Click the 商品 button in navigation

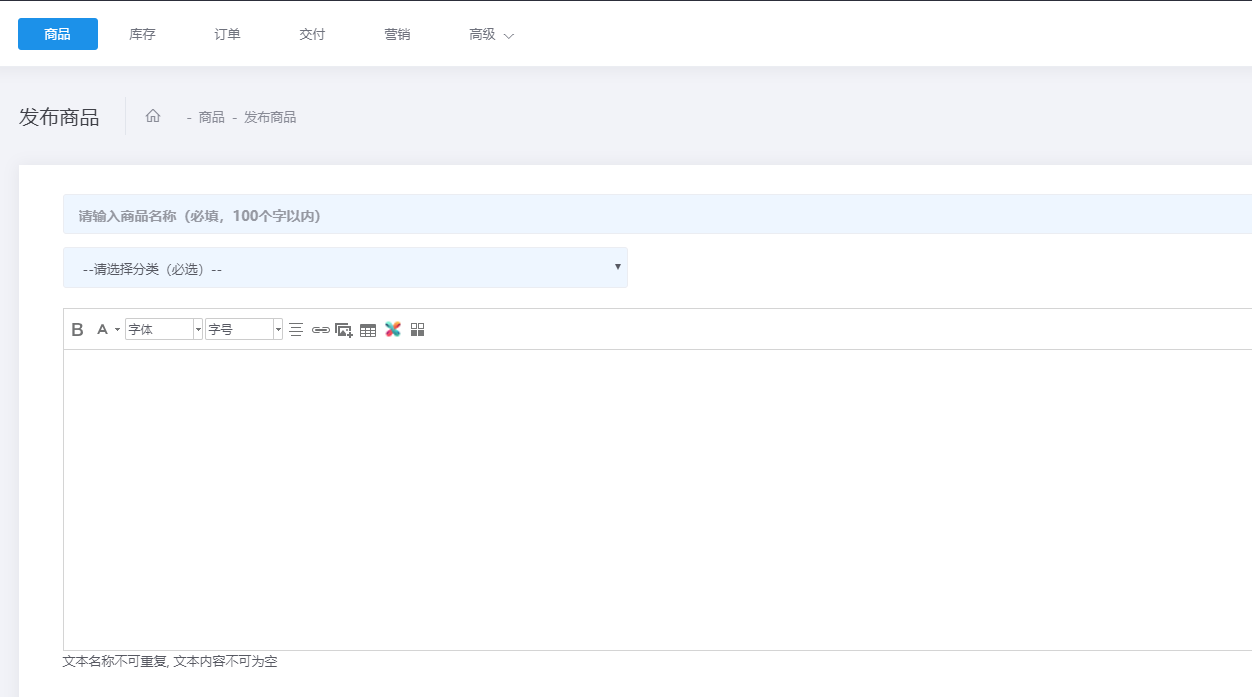point(58,34)
